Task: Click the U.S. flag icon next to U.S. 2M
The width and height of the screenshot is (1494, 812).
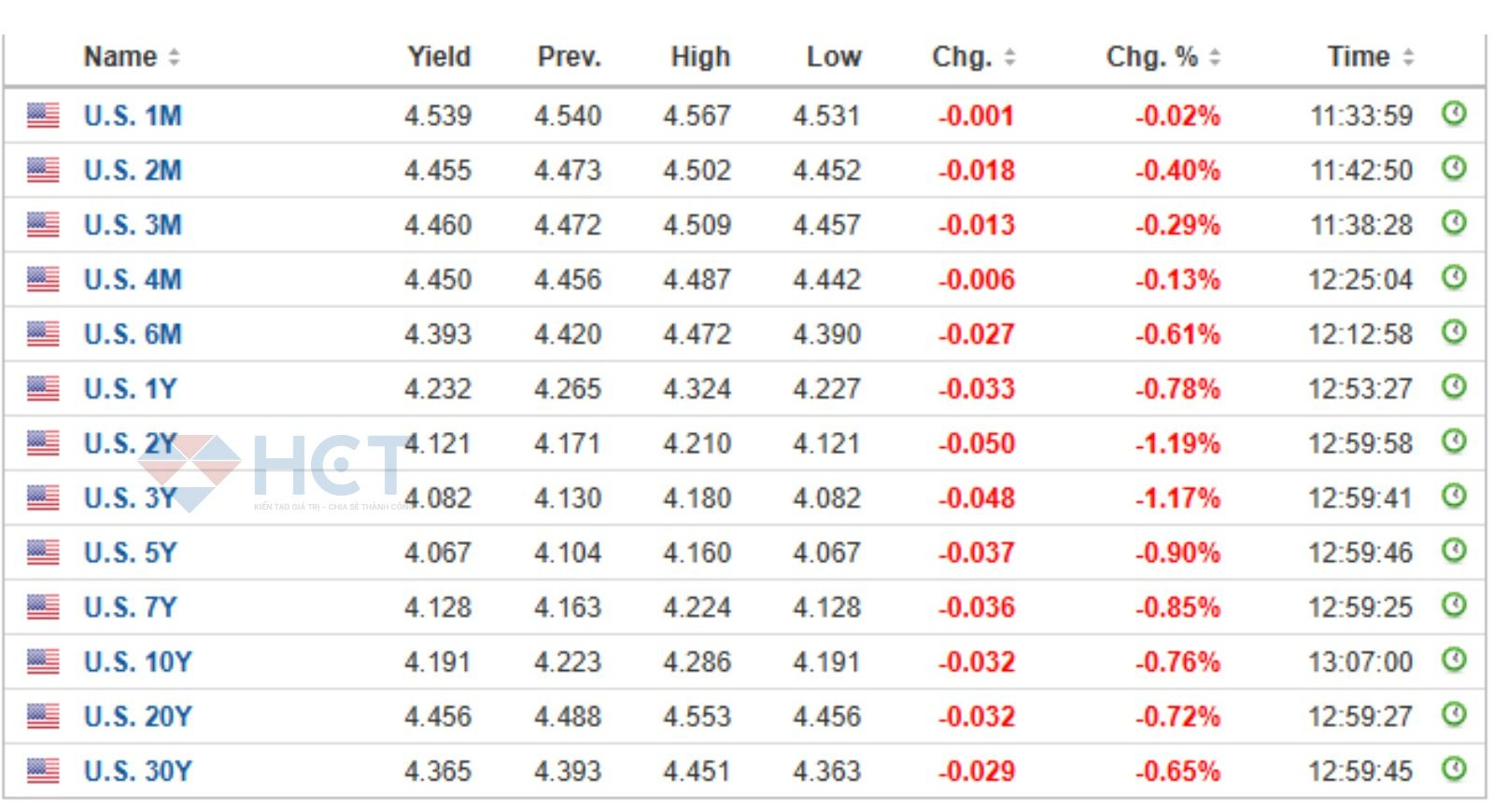Action: (x=43, y=170)
